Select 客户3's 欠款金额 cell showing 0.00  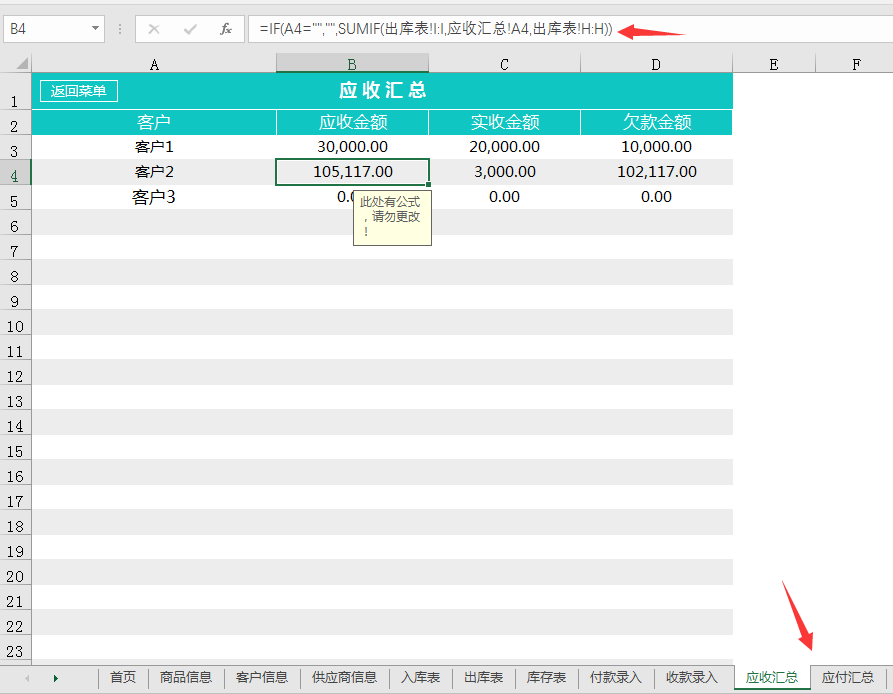click(656, 197)
